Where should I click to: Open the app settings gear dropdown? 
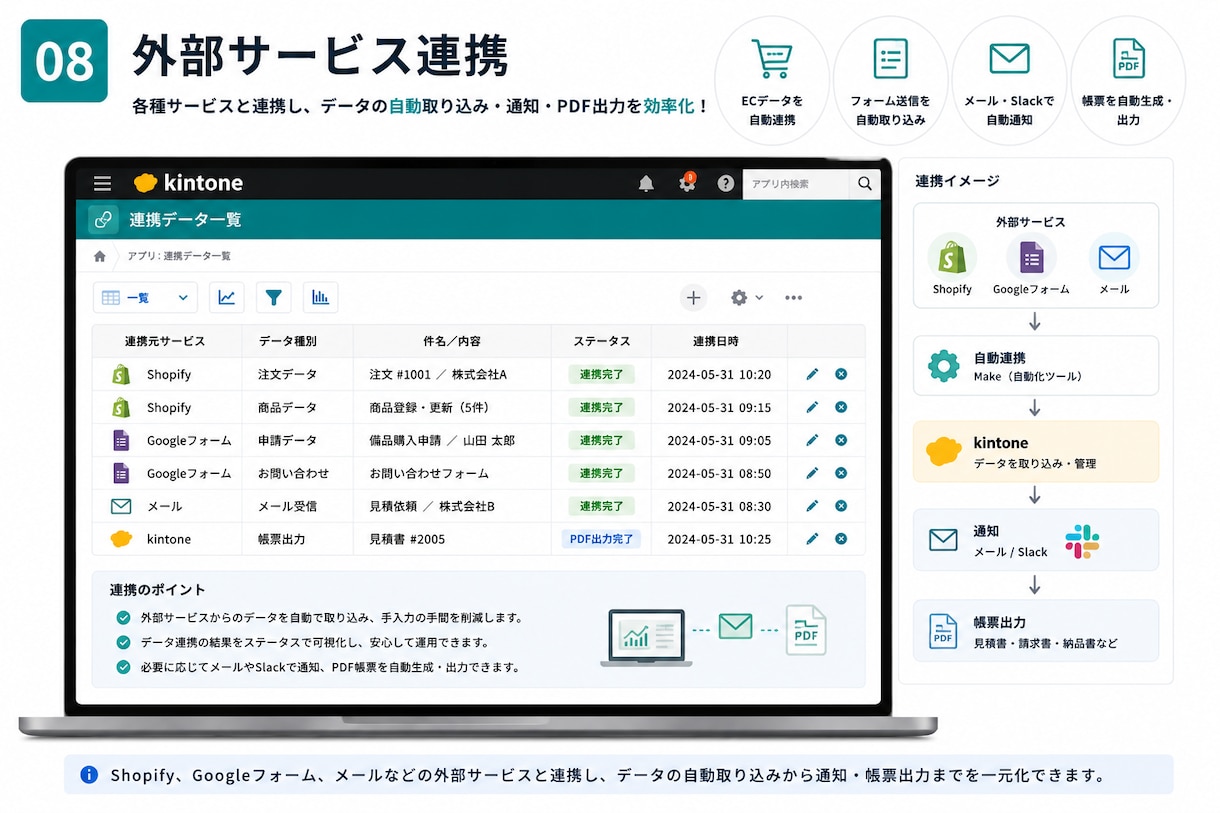(x=746, y=297)
